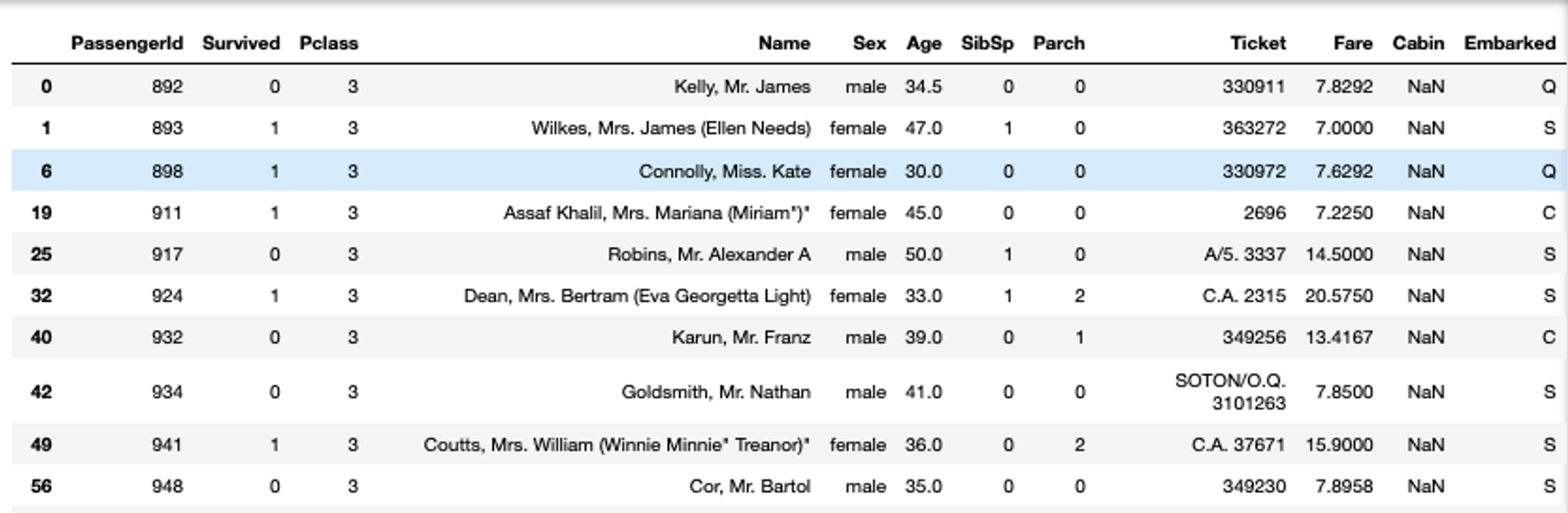Select the Goldsmith, Mr. Nathan cell
The image size is (1568, 513).
(716, 391)
